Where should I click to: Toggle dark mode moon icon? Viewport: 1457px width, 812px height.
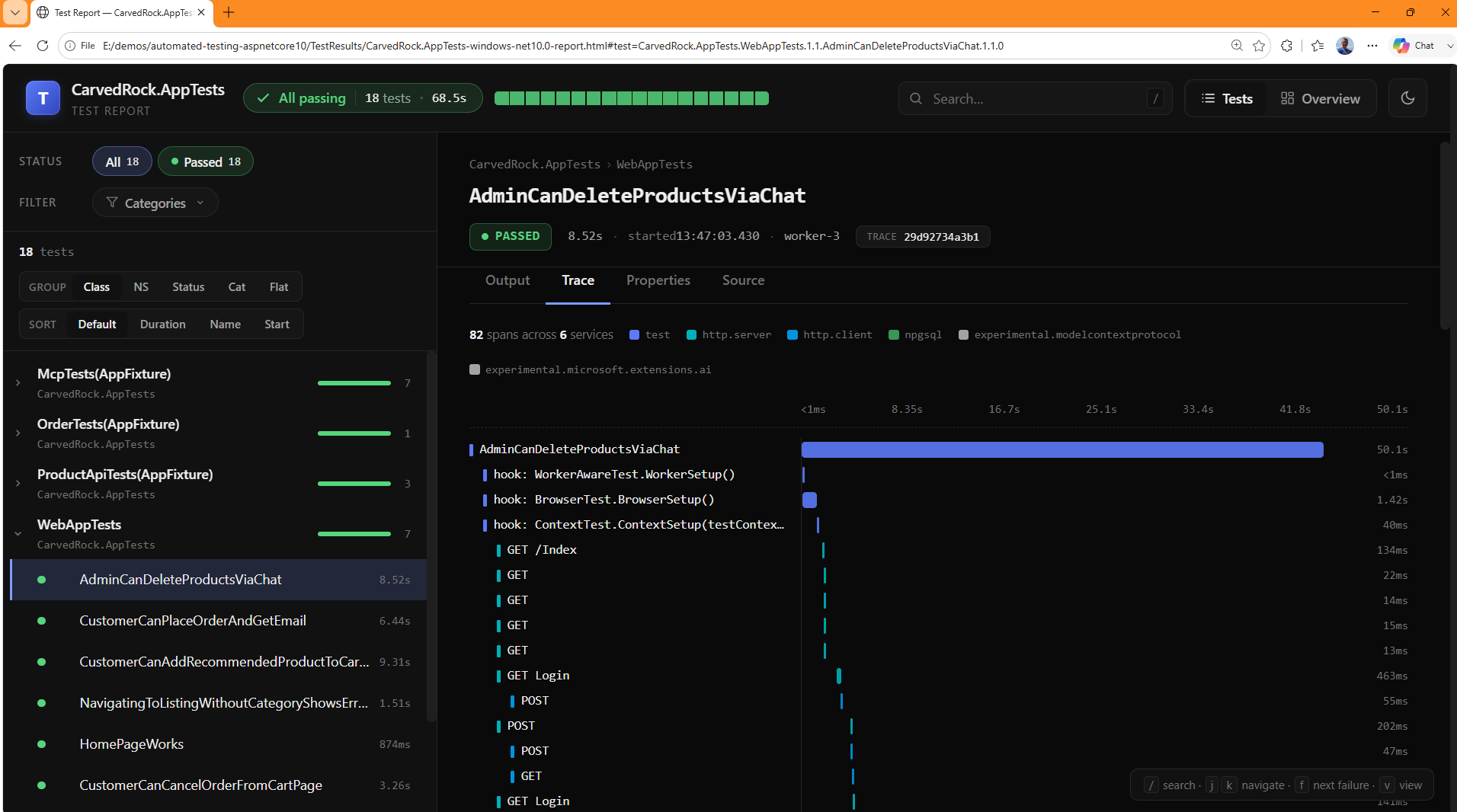tap(1407, 98)
